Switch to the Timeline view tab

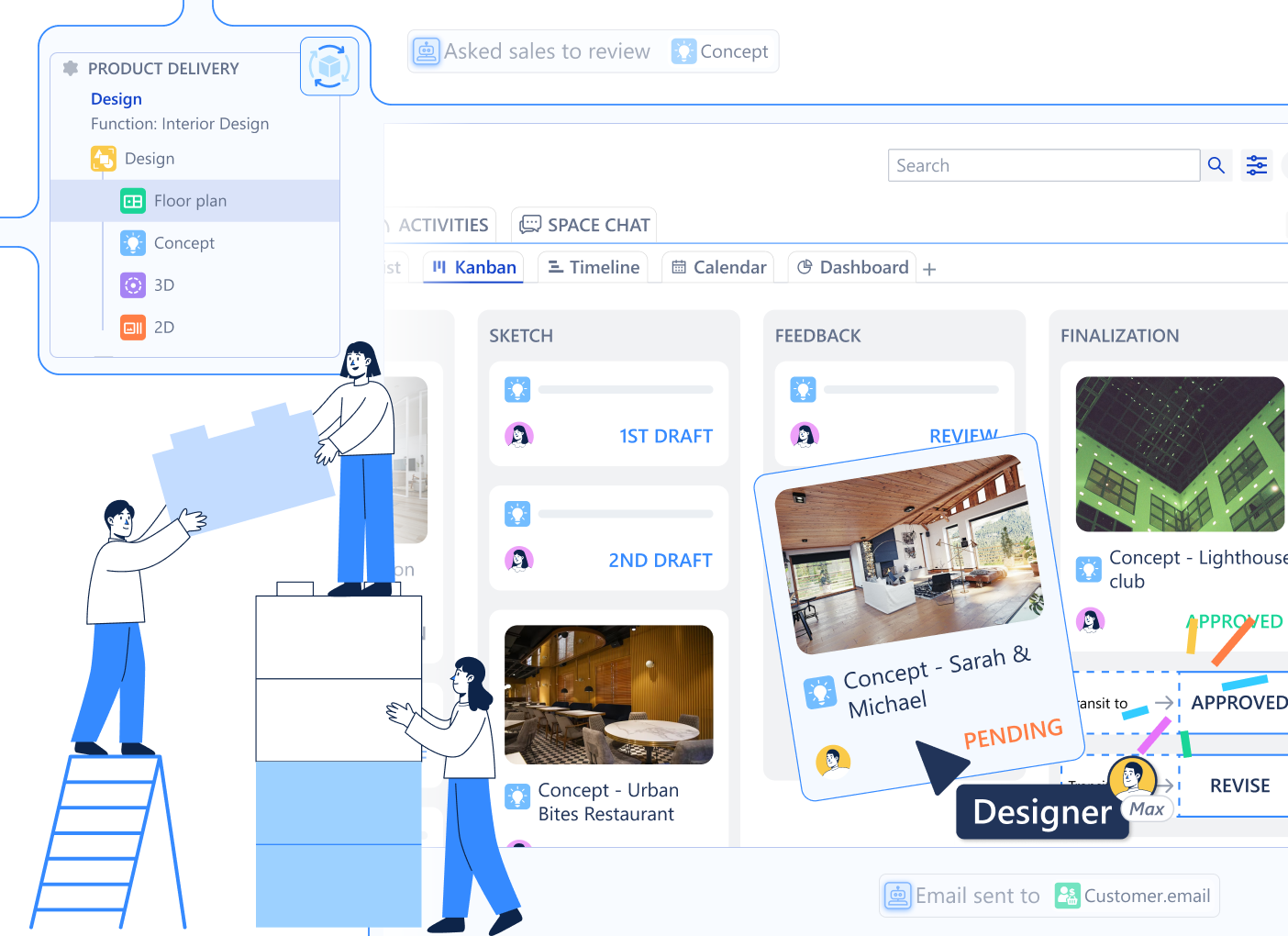click(x=594, y=267)
